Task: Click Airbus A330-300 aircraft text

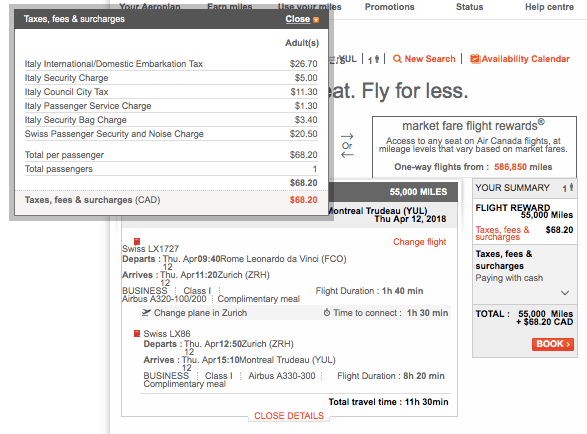Action: point(282,376)
